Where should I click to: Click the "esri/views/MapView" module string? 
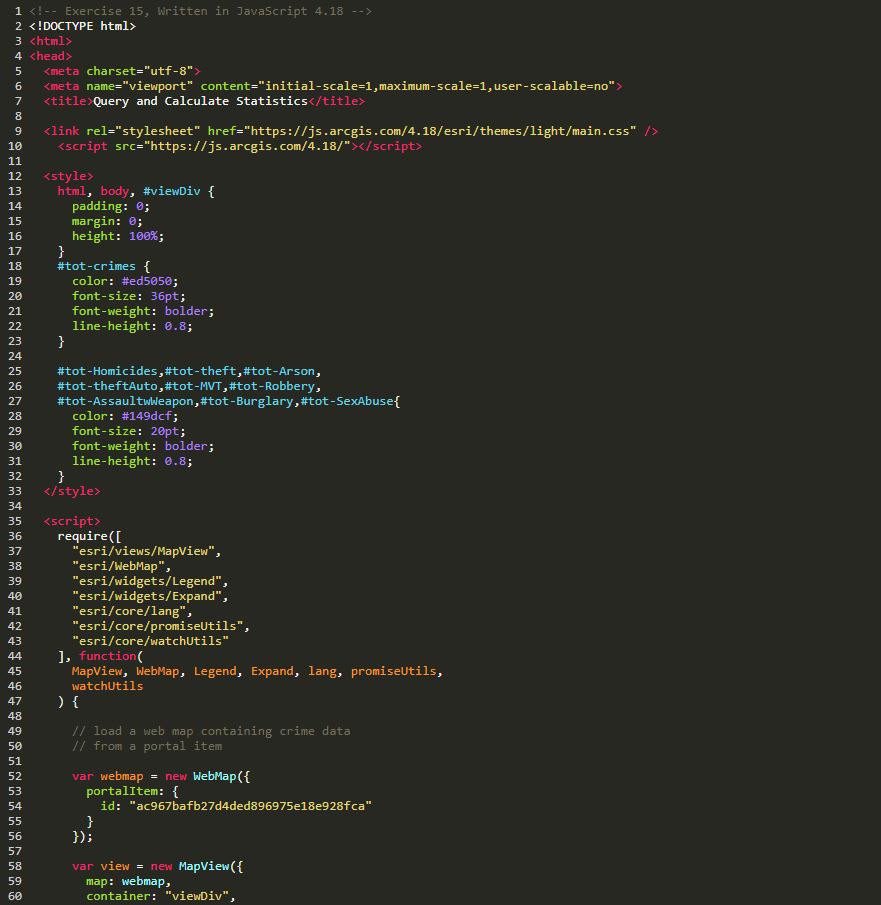[146, 551]
